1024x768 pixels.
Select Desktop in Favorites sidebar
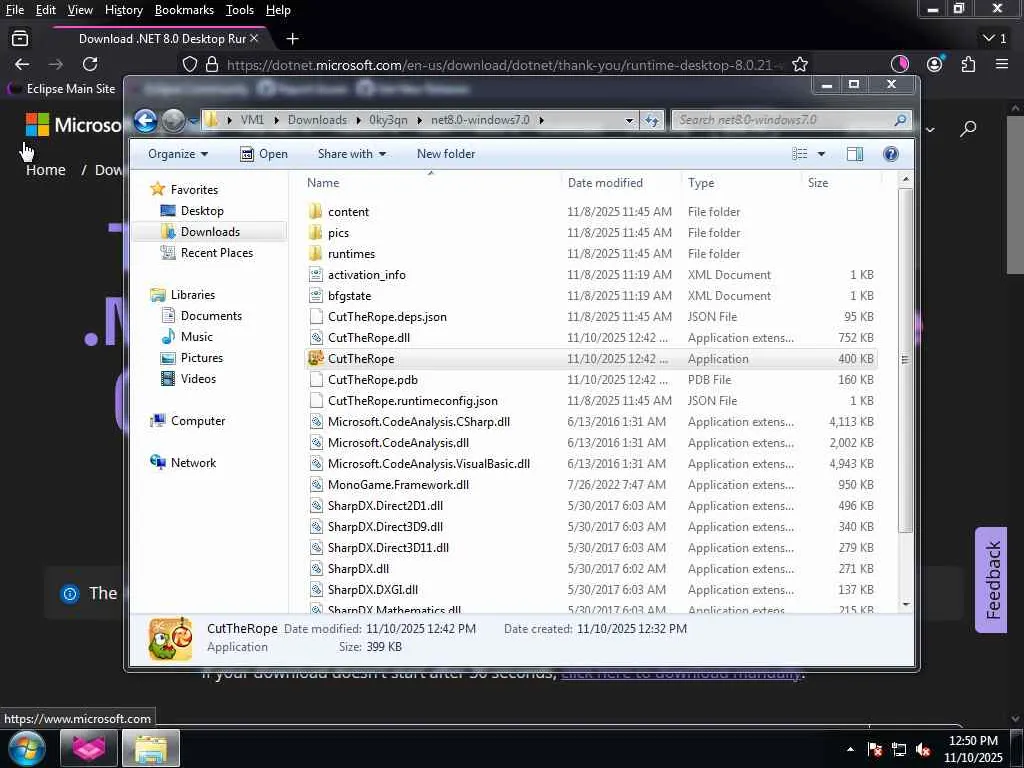point(202,211)
